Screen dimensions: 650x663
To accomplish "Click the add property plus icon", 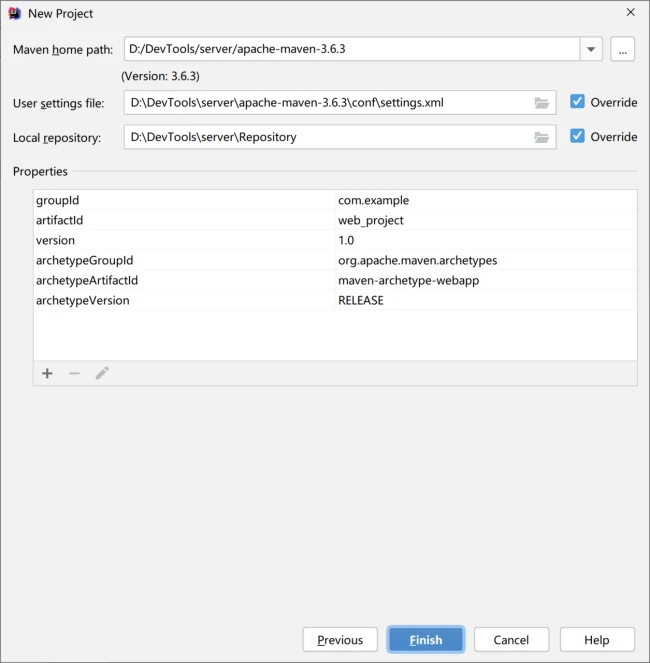I will pyautogui.click(x=47, y=373).
